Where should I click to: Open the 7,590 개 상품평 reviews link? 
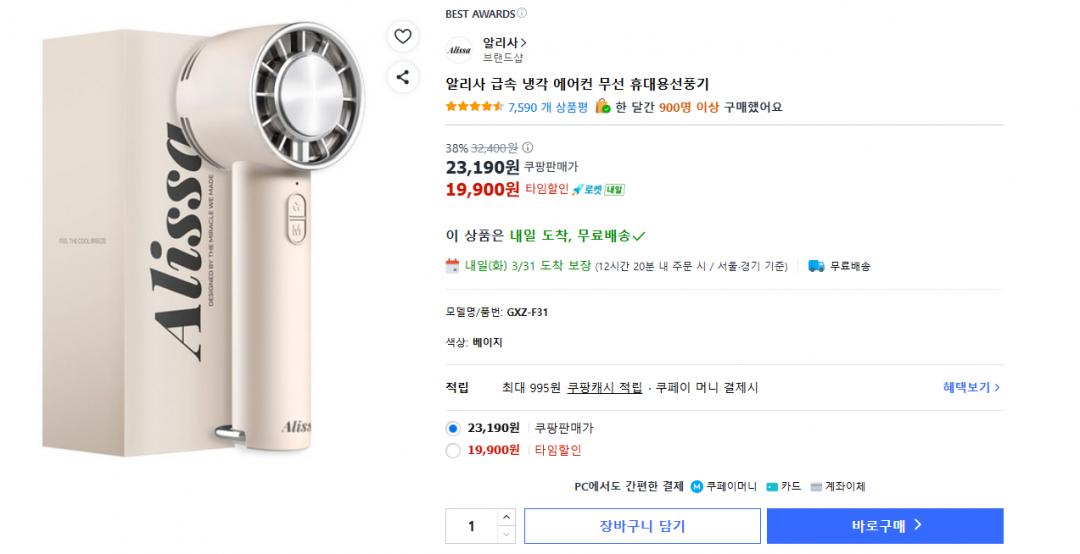point(548,107)
